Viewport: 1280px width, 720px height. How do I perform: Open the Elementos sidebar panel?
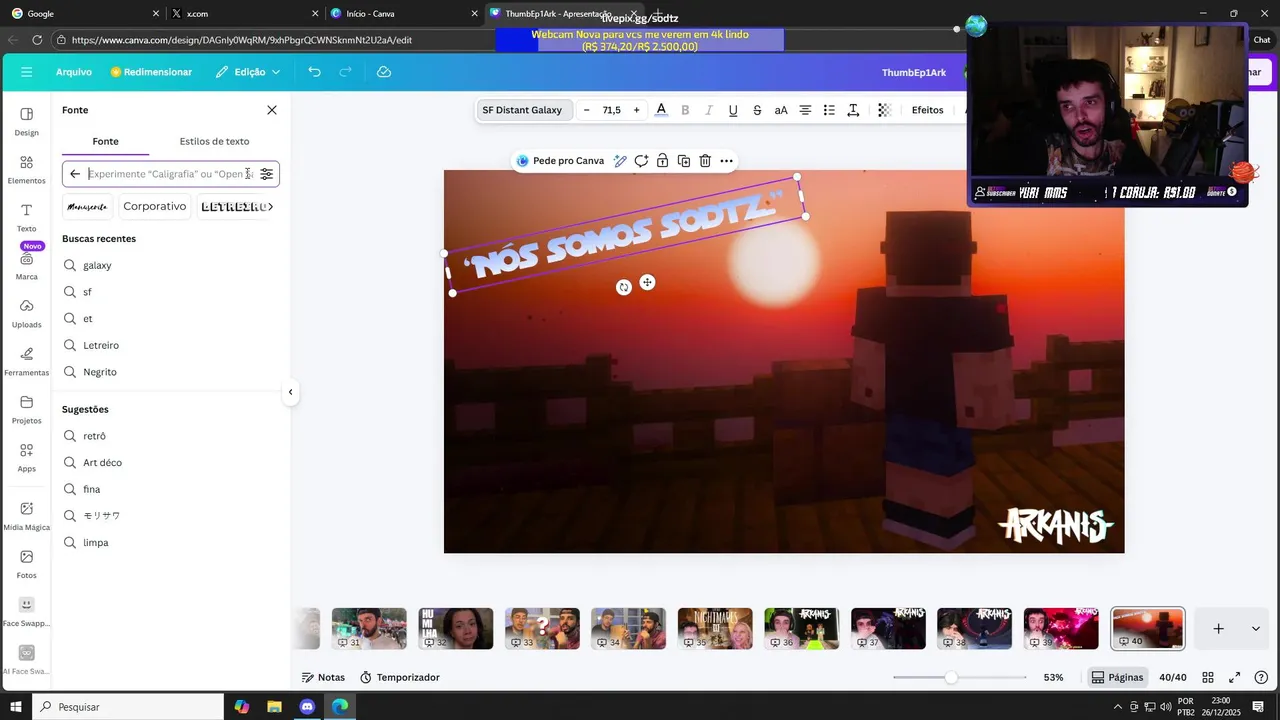pos(26,169)
